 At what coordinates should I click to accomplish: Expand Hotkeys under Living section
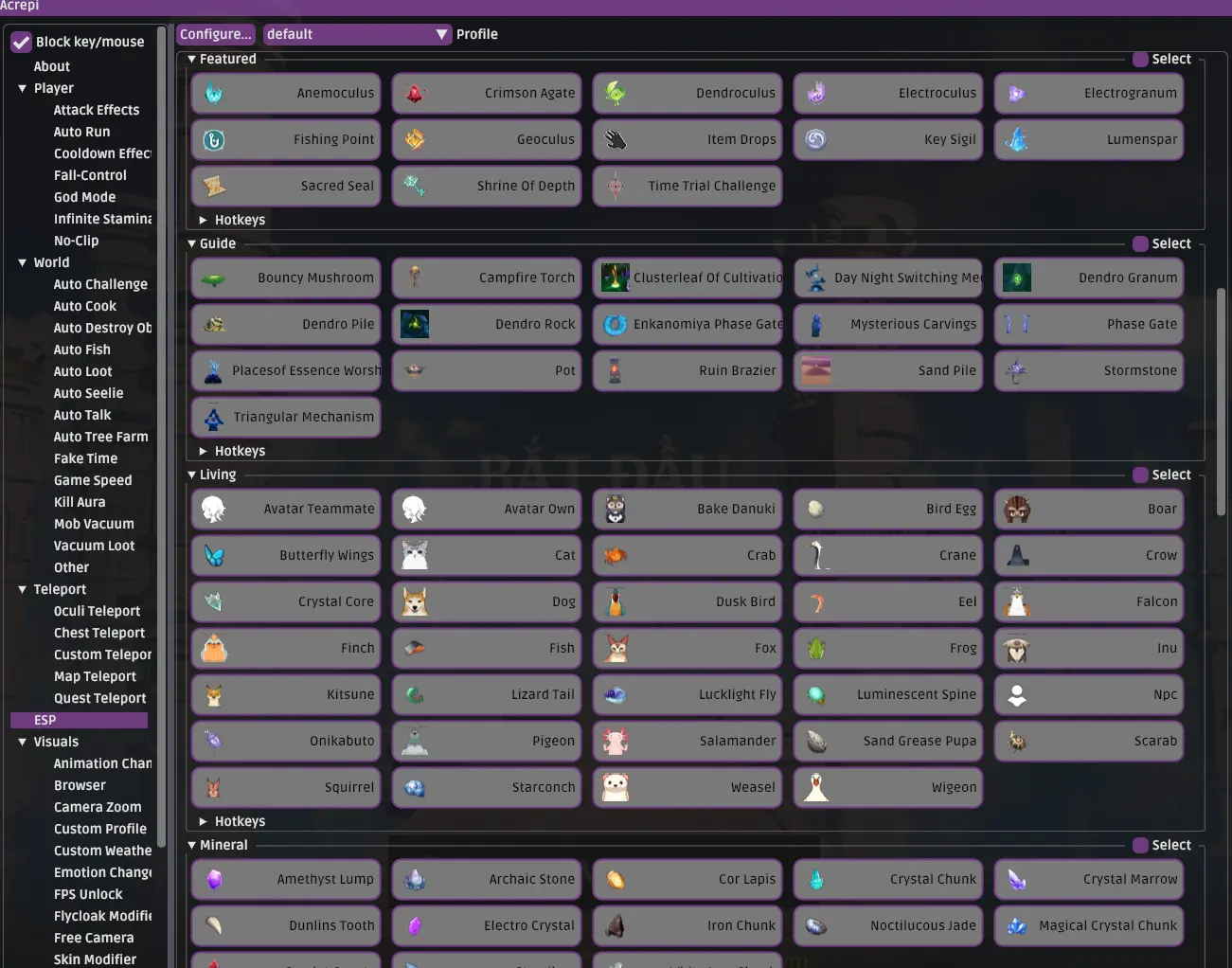(204, 821)
